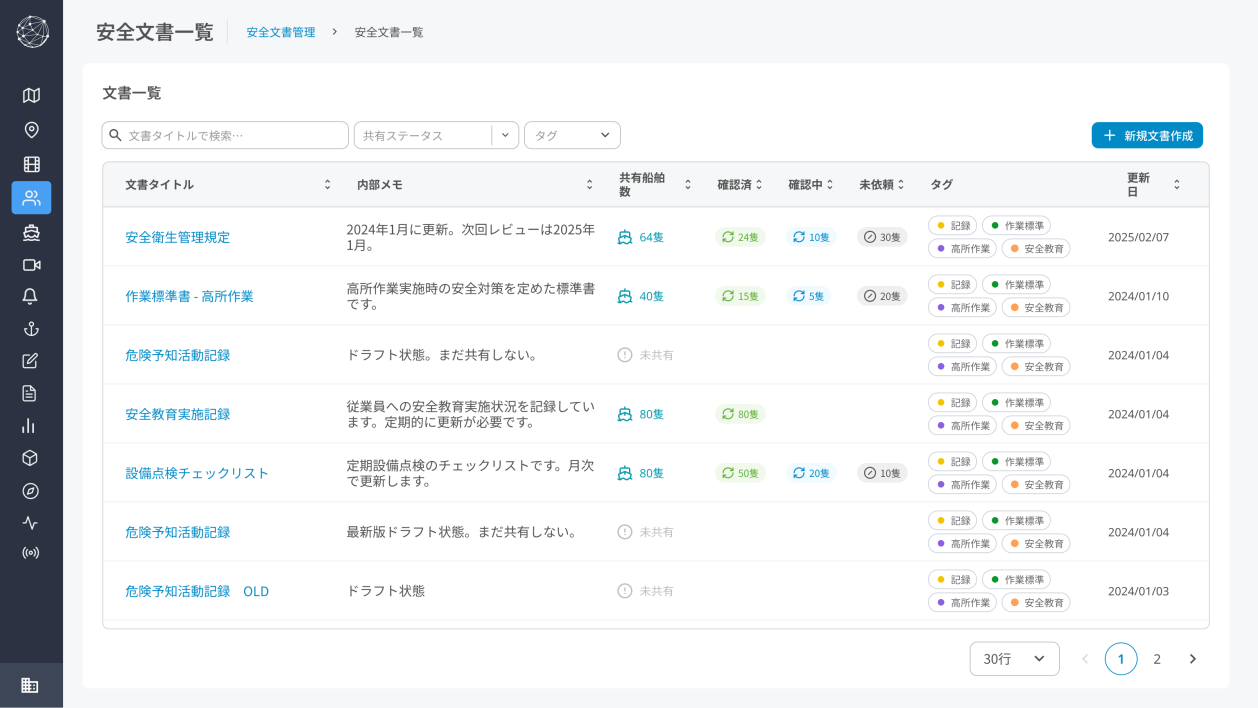Open the box package sidebar icon
The height and width of the screenshot is (708, 1258).
[x=31, y=458]
